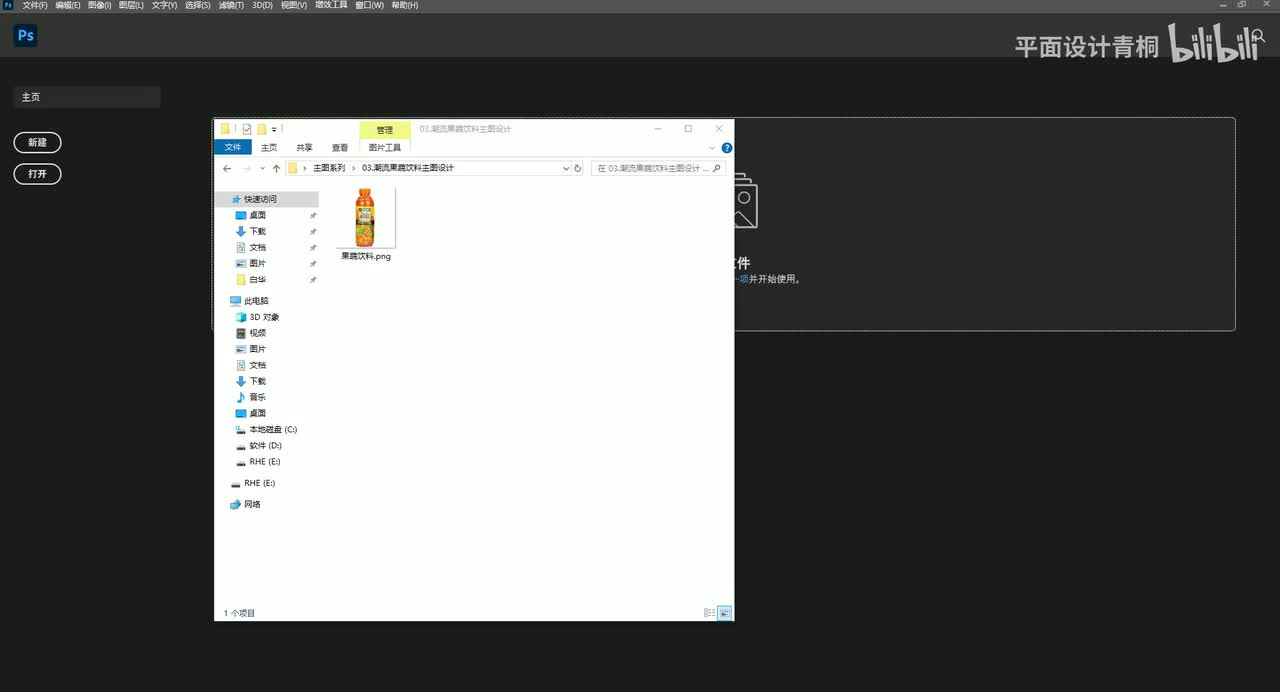This screenshot has height=692, width=1280.
Task: Open Explorer 共享 ribbon tab
Action: (x=304, y=147)
